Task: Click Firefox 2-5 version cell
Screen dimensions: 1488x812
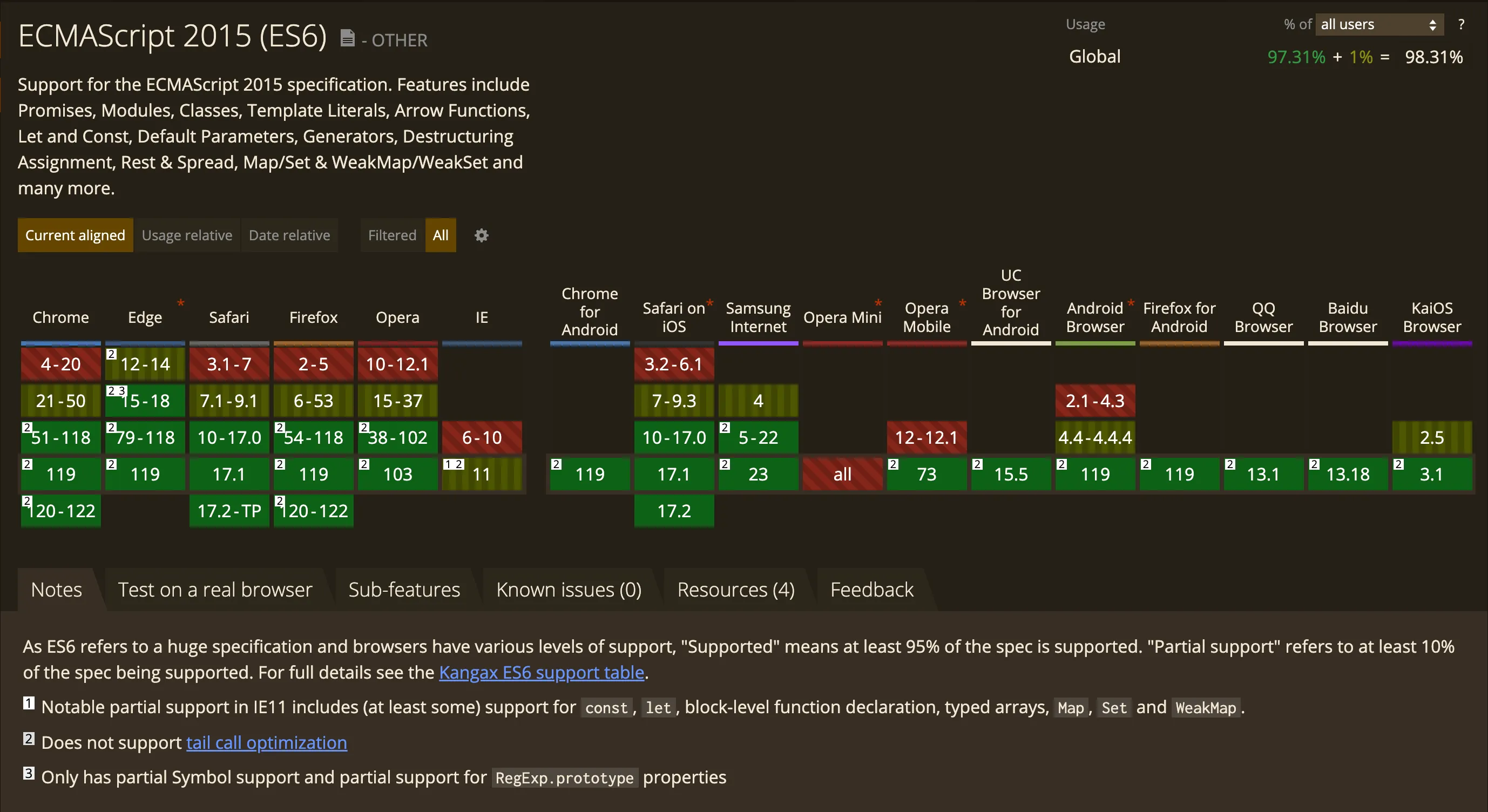Action: (313, 364)
